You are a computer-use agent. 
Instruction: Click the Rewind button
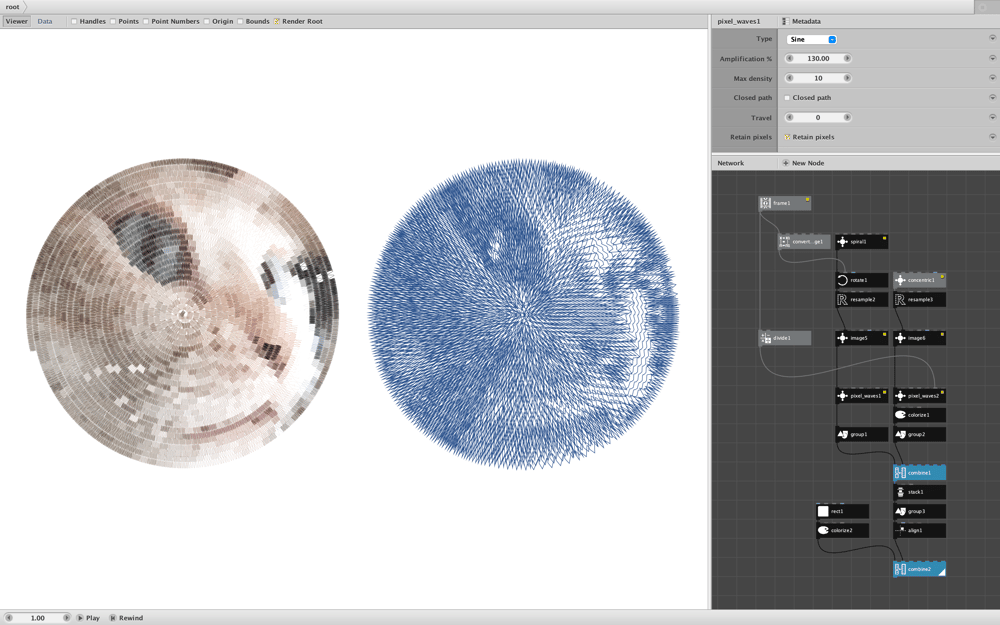coord(126,618)
